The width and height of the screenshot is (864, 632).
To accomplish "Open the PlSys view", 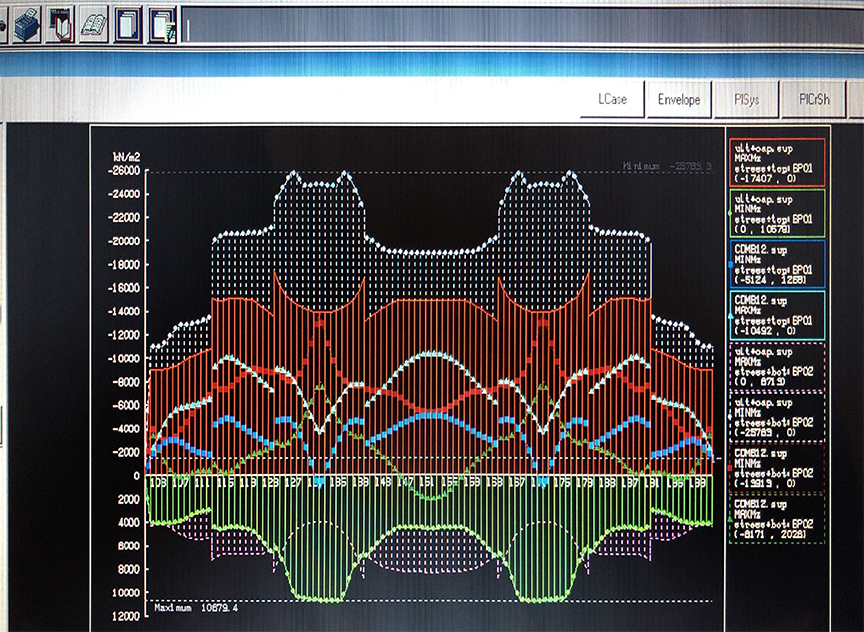I will tap(747, 100).
